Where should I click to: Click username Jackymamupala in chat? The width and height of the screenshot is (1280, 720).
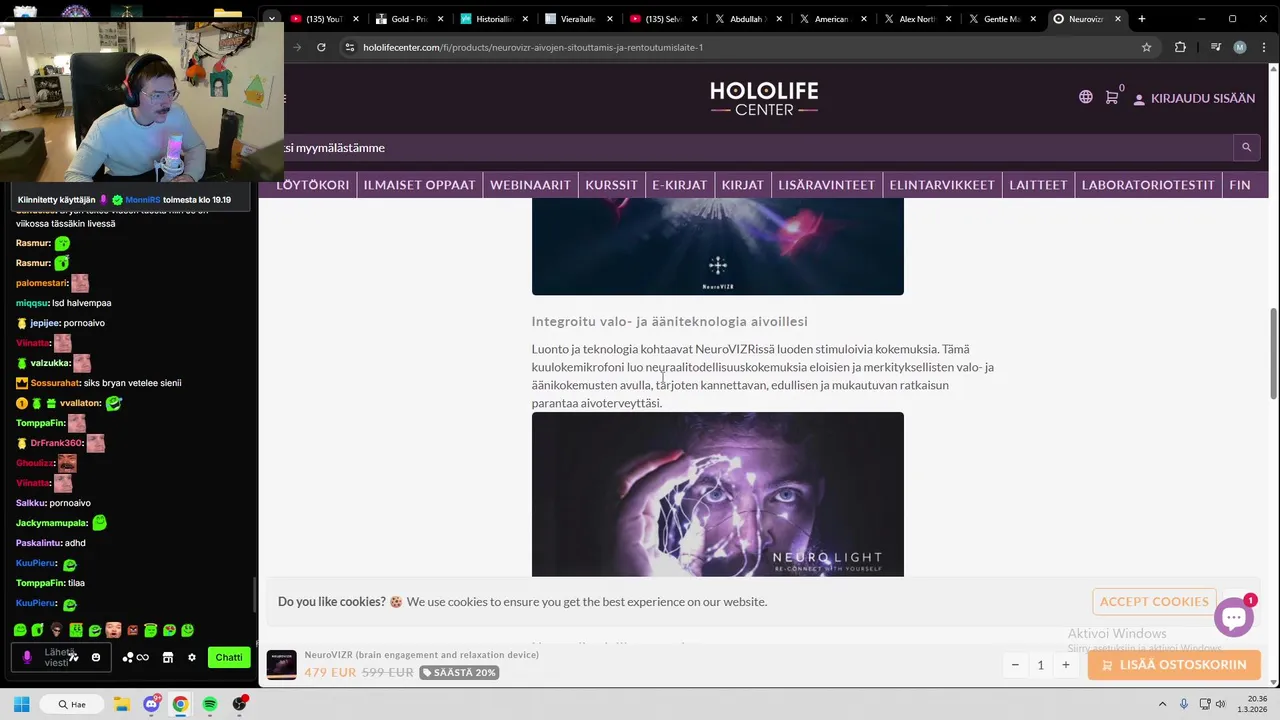click(x=52, y=523)
